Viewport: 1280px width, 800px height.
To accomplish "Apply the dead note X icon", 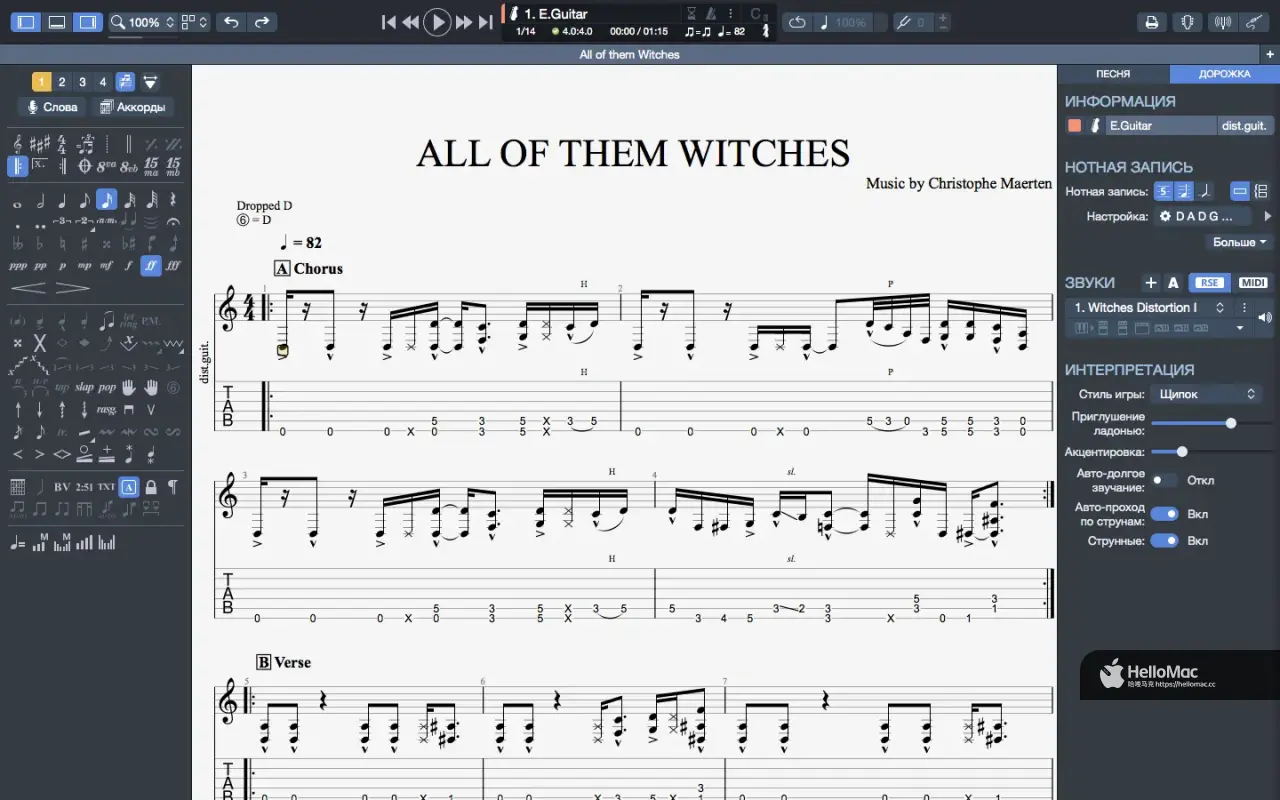I will [40, 343].
